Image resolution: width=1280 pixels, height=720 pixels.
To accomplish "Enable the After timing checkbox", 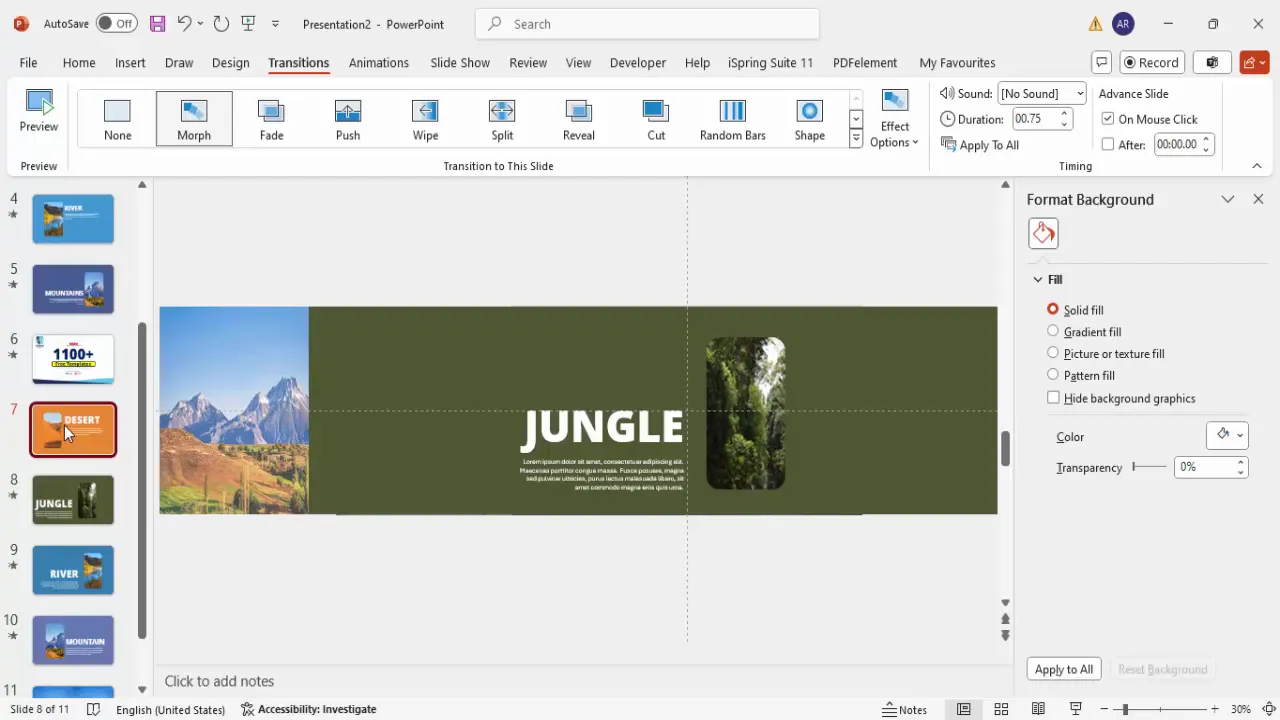I will (x=1108, y=144).
